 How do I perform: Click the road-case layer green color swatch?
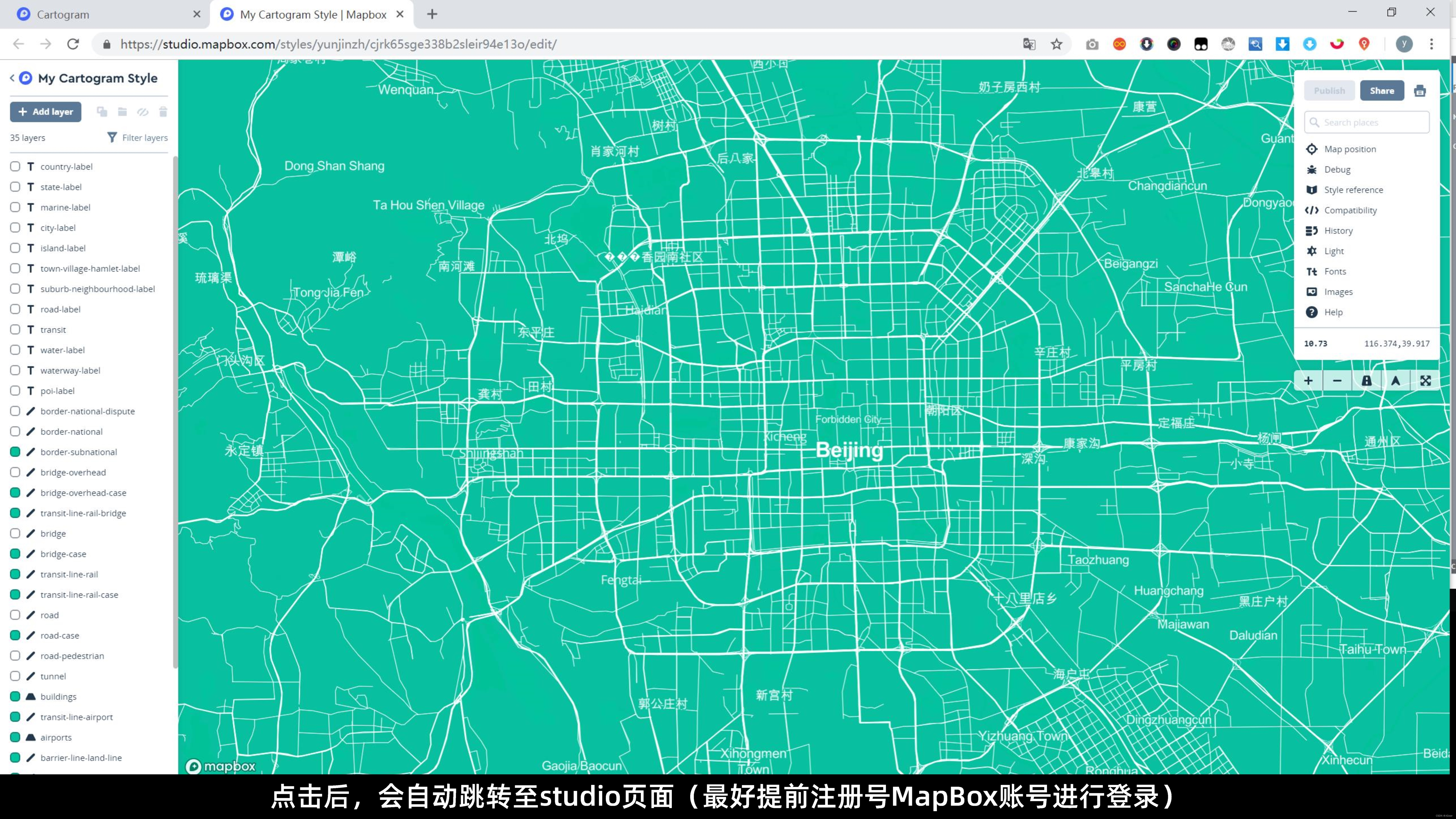click(15, 635)
